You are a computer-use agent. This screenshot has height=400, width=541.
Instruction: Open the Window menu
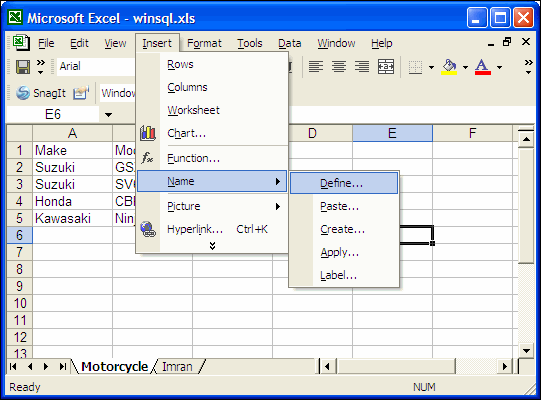click(336, 43)
